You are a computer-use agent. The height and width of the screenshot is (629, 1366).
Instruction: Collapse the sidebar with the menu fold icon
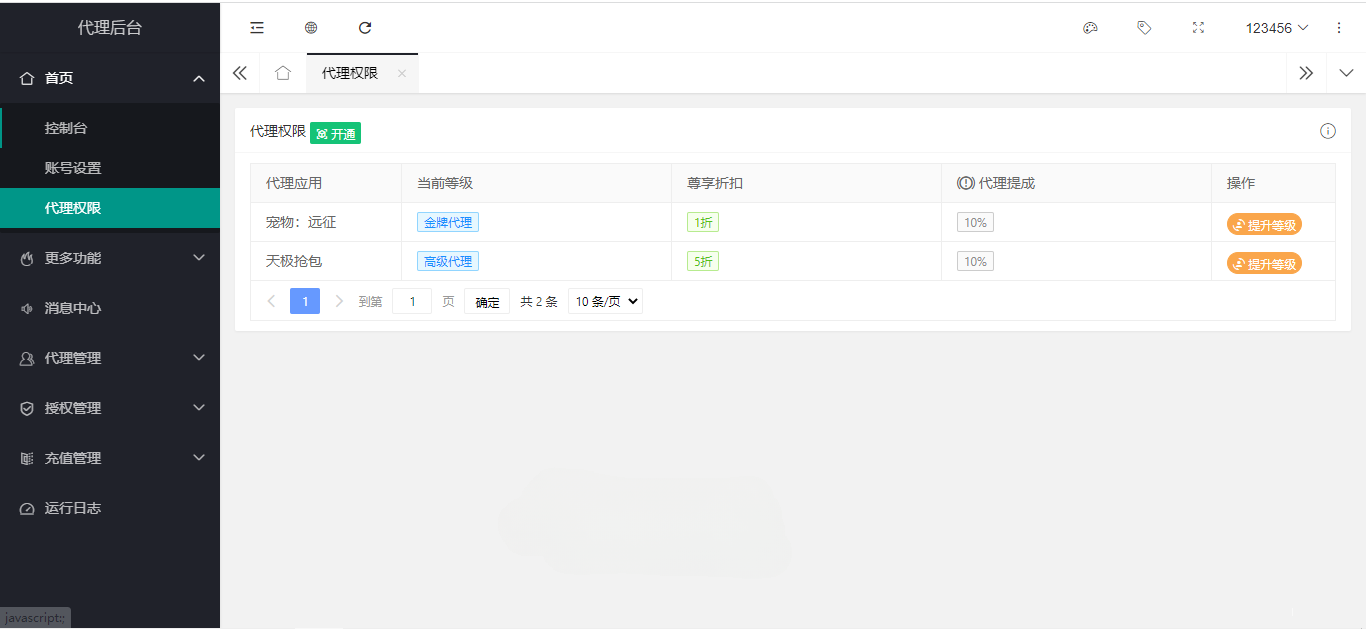(257, 28)
